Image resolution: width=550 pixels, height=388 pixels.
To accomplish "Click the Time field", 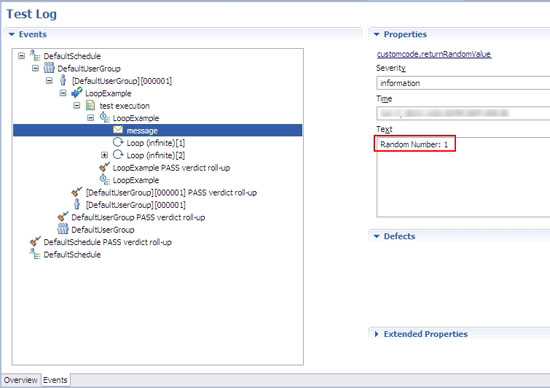I will point(463,113).
